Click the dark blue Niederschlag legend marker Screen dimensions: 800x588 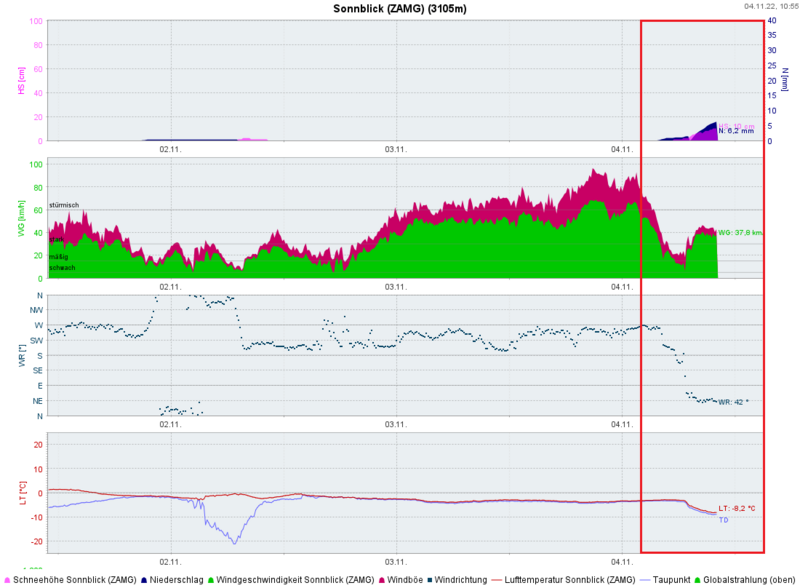pos(144,580)
